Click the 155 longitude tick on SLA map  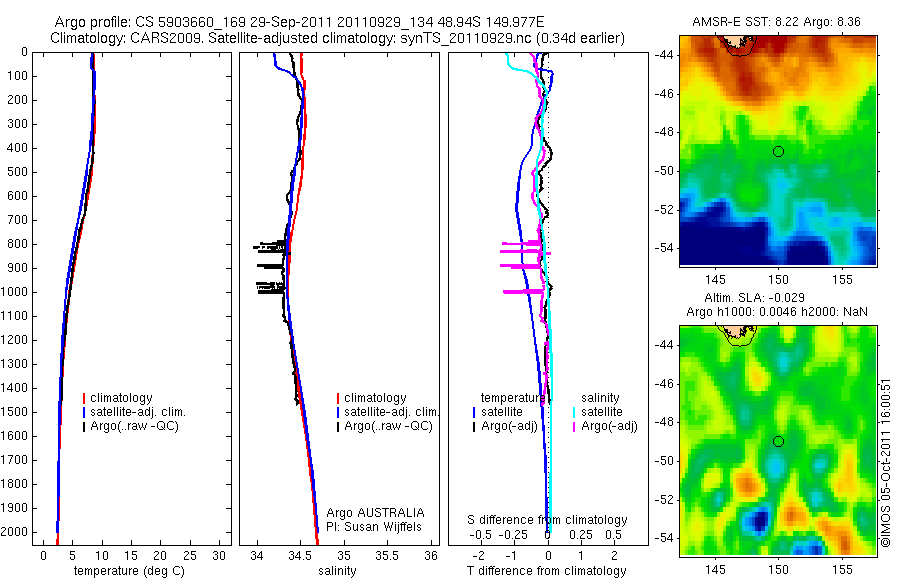pos(843,570)
